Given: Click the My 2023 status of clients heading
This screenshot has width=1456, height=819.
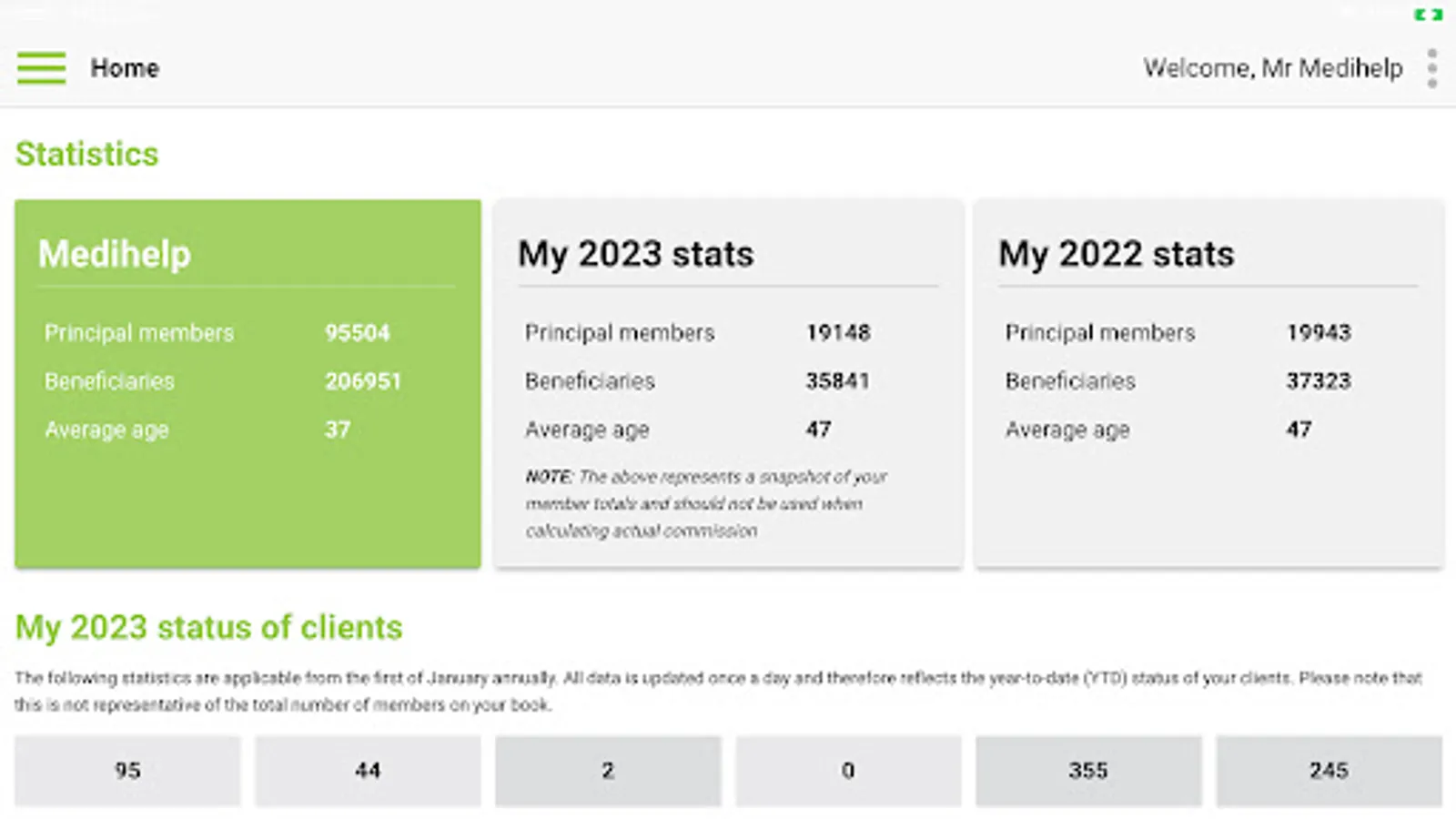Looking at the screenshot, I should [208, 628].
